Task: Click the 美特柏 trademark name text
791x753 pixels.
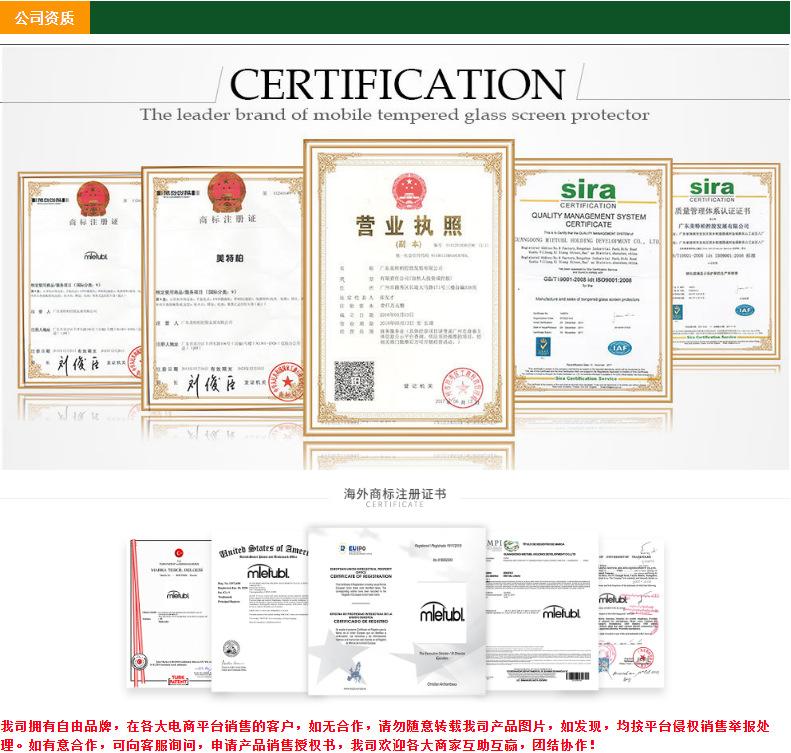Action: click(230, 258)
